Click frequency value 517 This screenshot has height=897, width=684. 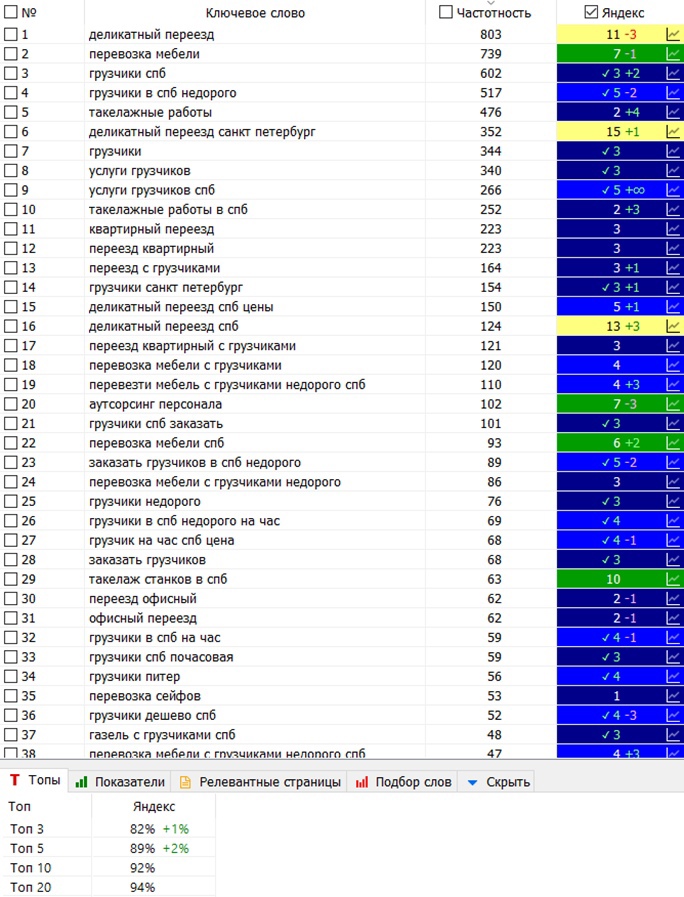(491, 93)
